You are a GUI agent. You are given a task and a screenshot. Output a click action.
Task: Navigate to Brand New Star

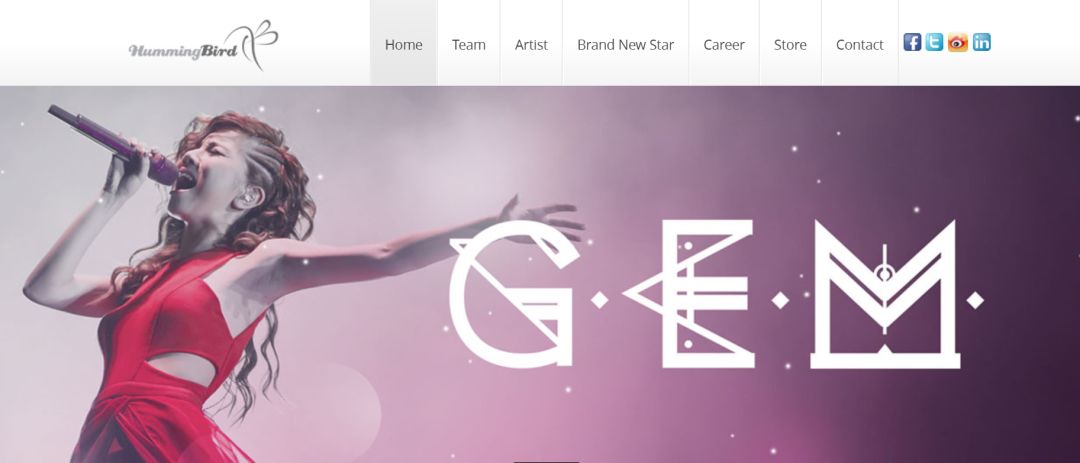[625, 43]
